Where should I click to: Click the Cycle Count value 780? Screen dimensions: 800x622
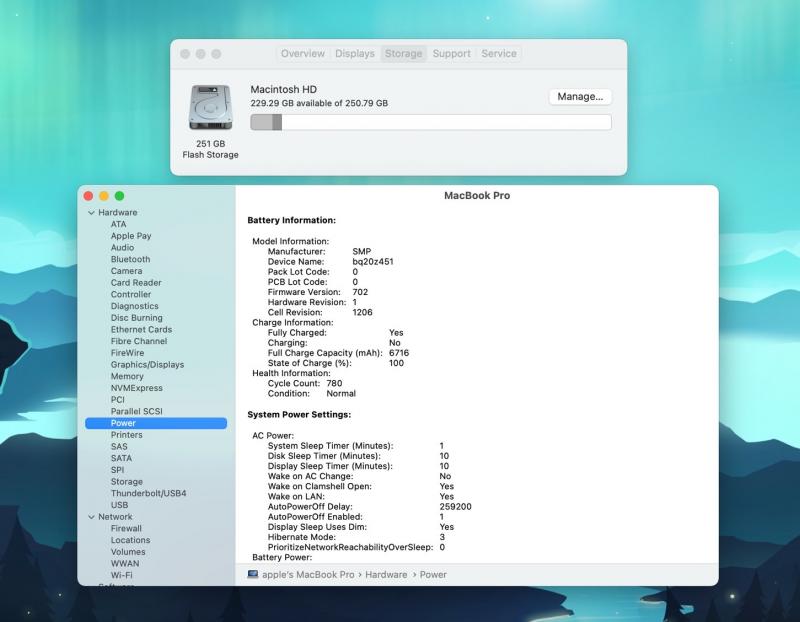coord(334,384)
